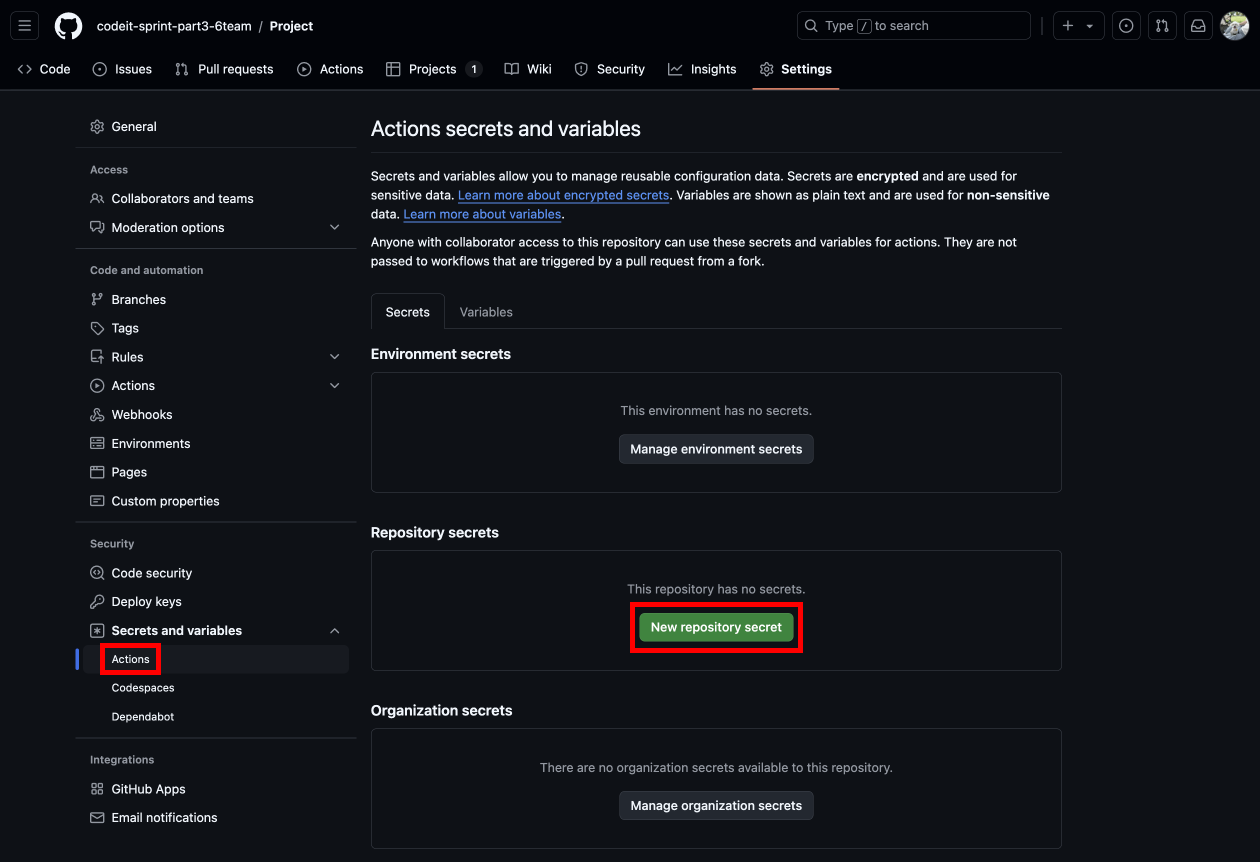The image size is (1260, 862).
Task: Open the pull requests shortcut icon in header
Action: (1161, 26)
